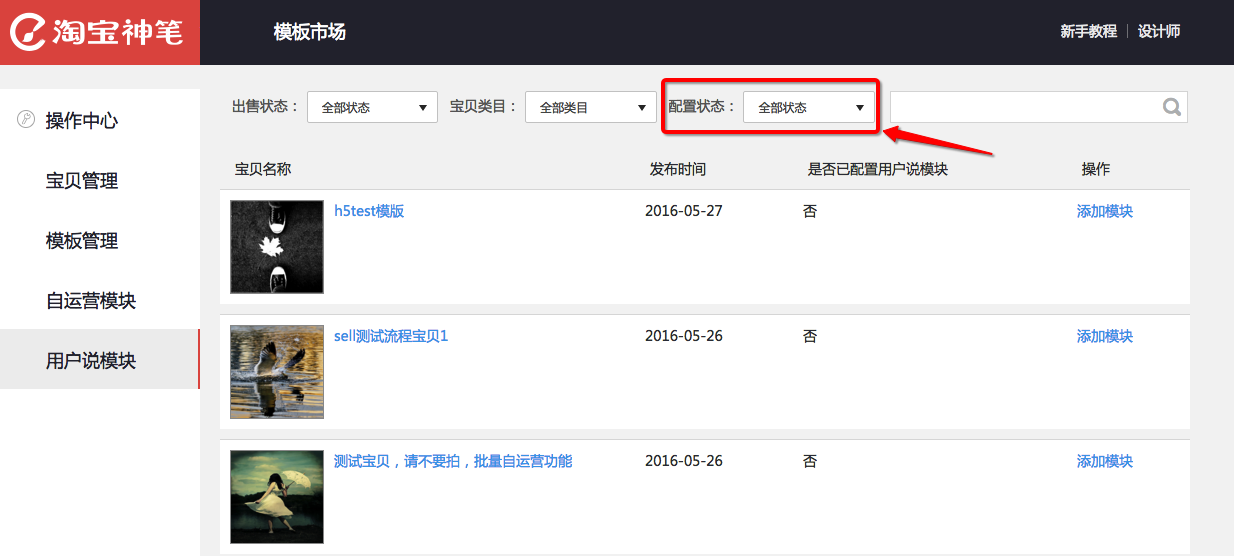
Task: Click 添加模块 for h5test模版
Action: (x=1104, y=211)
